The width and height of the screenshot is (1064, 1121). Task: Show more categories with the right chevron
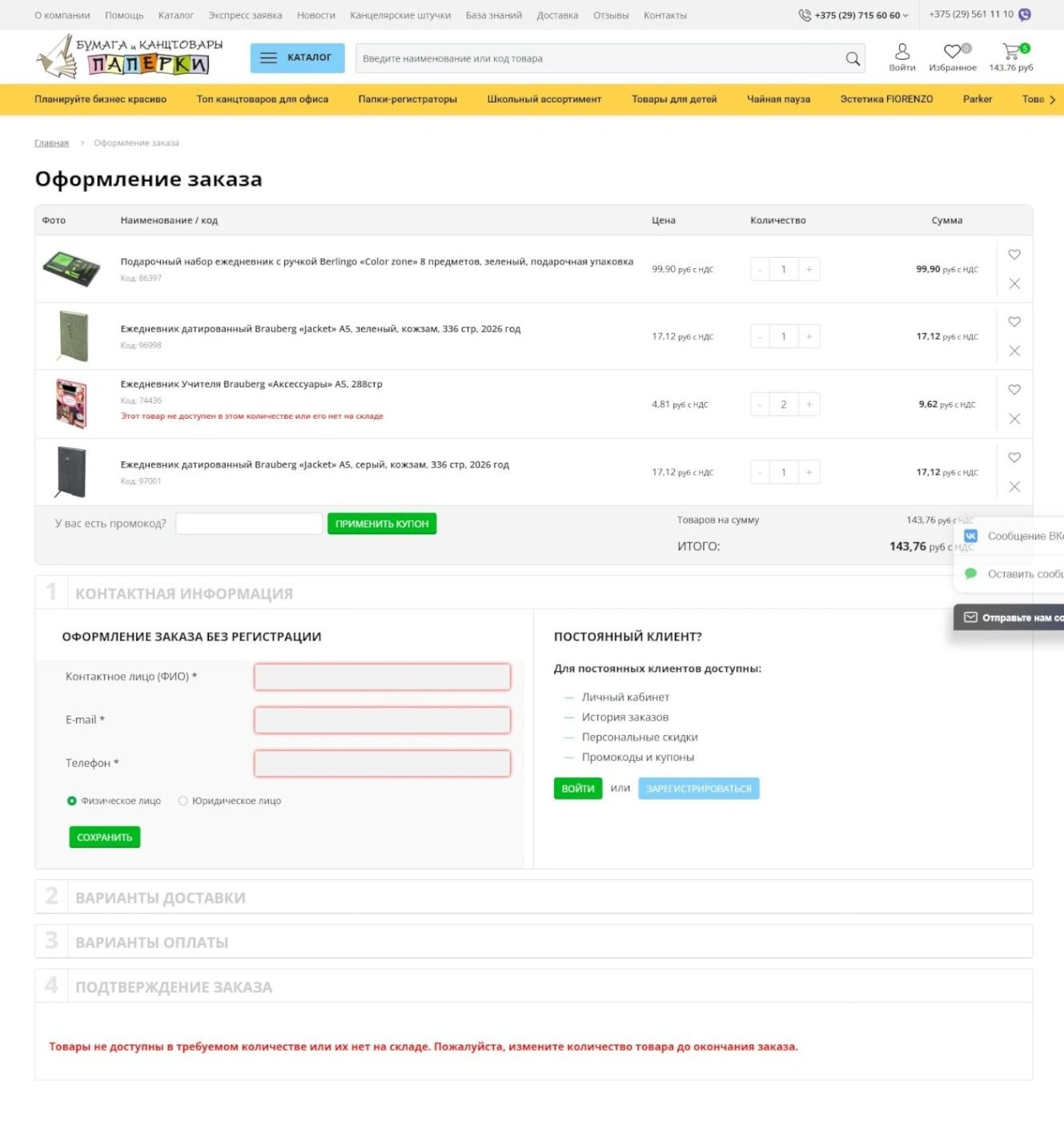(x=1052, y=99)
